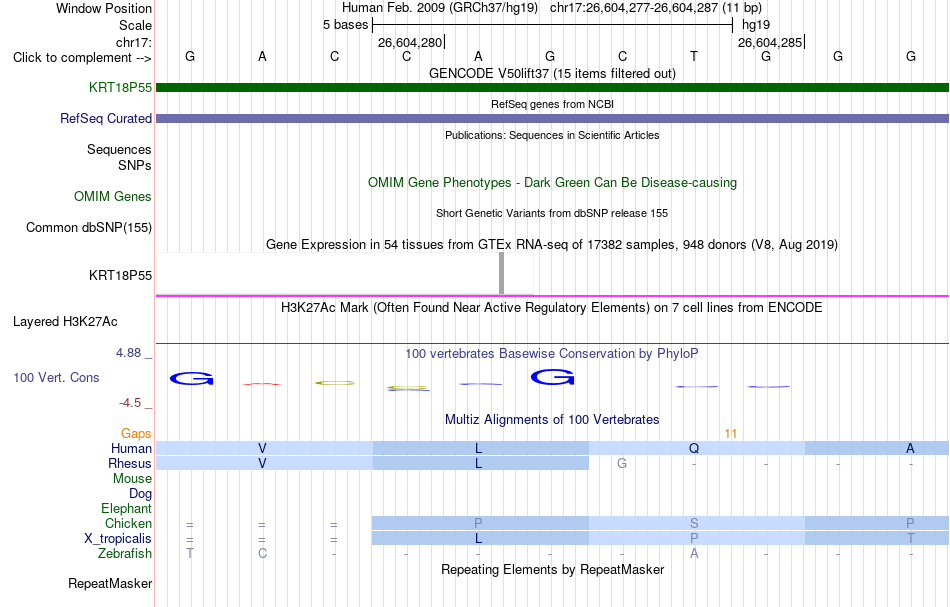
Task: Click the 'Click to complement -->' label
Action: click(x=82, y=58)
